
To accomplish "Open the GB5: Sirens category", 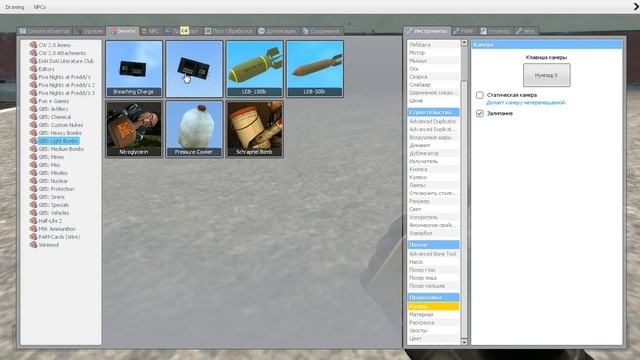I will (51, 197).
